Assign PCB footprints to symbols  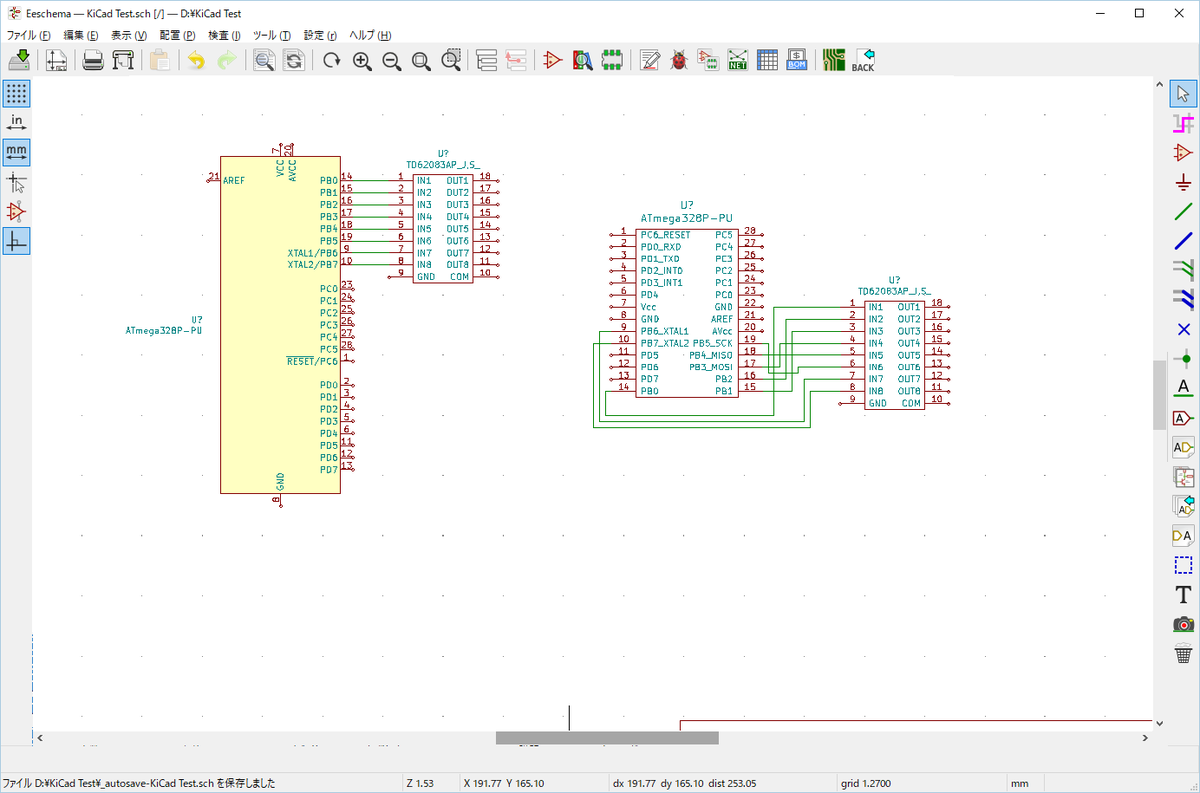708,61
